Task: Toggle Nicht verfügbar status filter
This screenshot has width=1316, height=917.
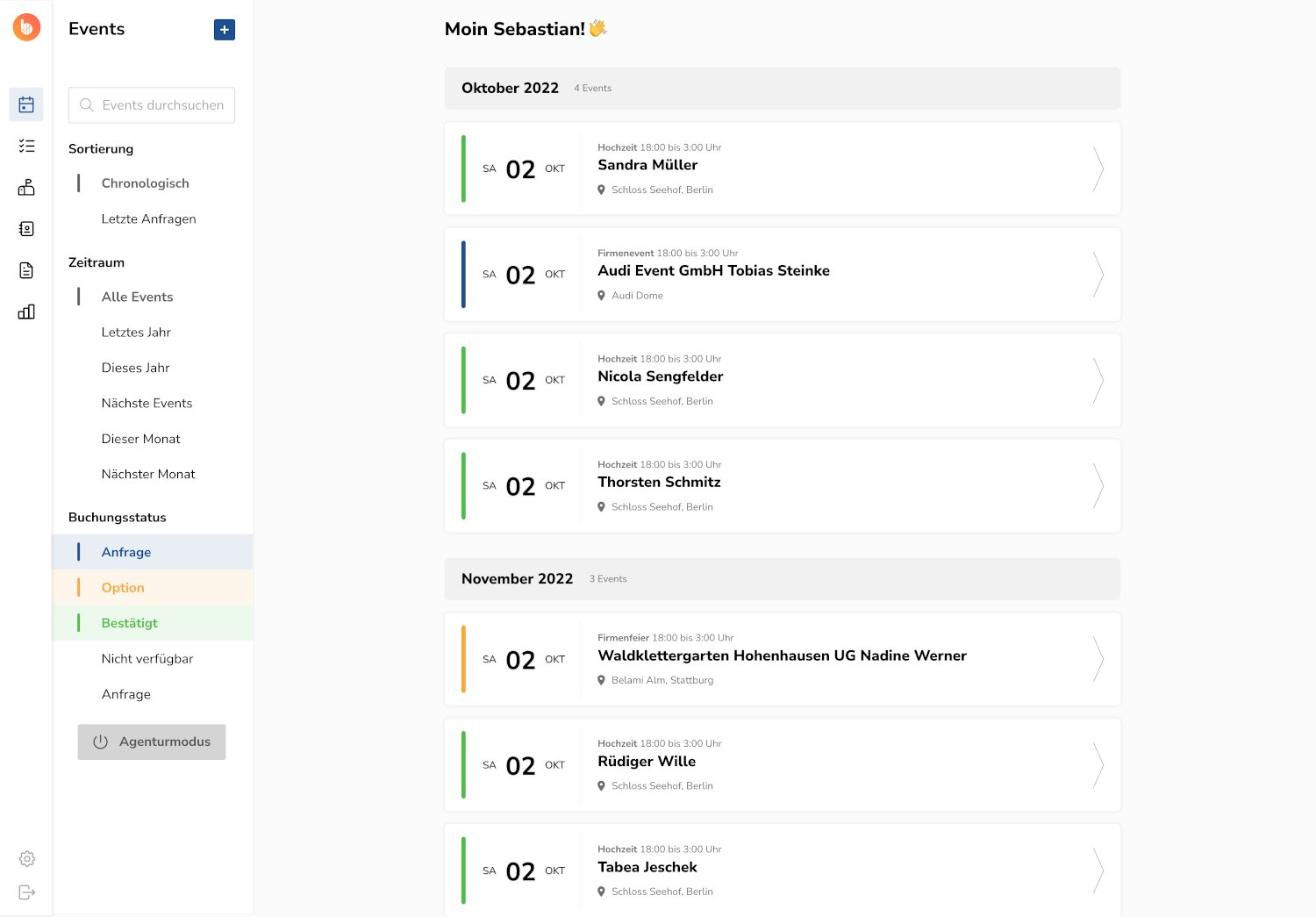Action: pyautogui.click(x=147, y=659)
